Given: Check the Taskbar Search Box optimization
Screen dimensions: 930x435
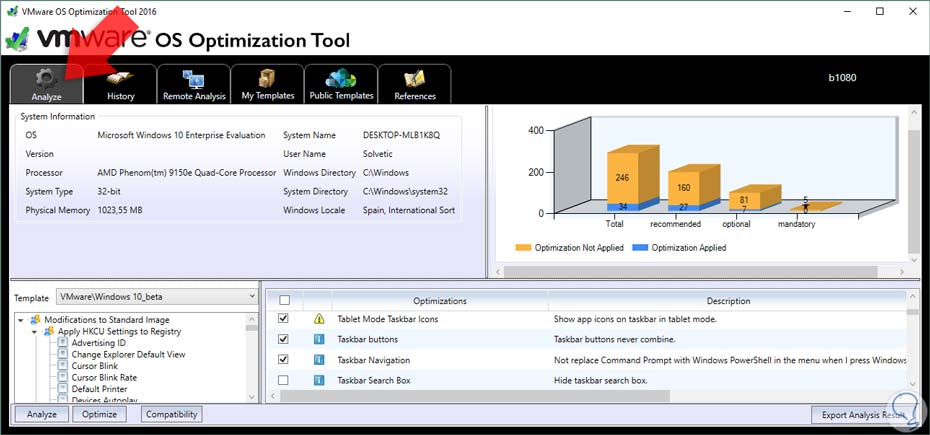Looking at the screenshot, I should (284, 380).
